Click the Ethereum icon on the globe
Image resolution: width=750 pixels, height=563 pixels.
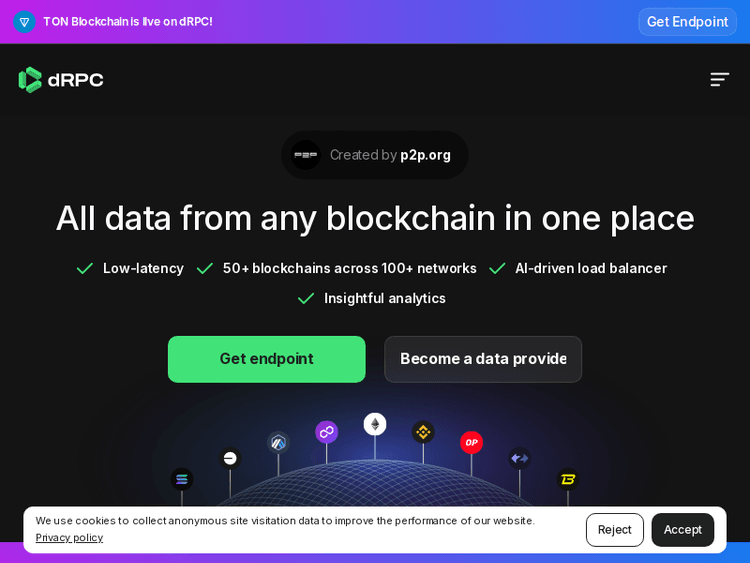tap(375, 424)
